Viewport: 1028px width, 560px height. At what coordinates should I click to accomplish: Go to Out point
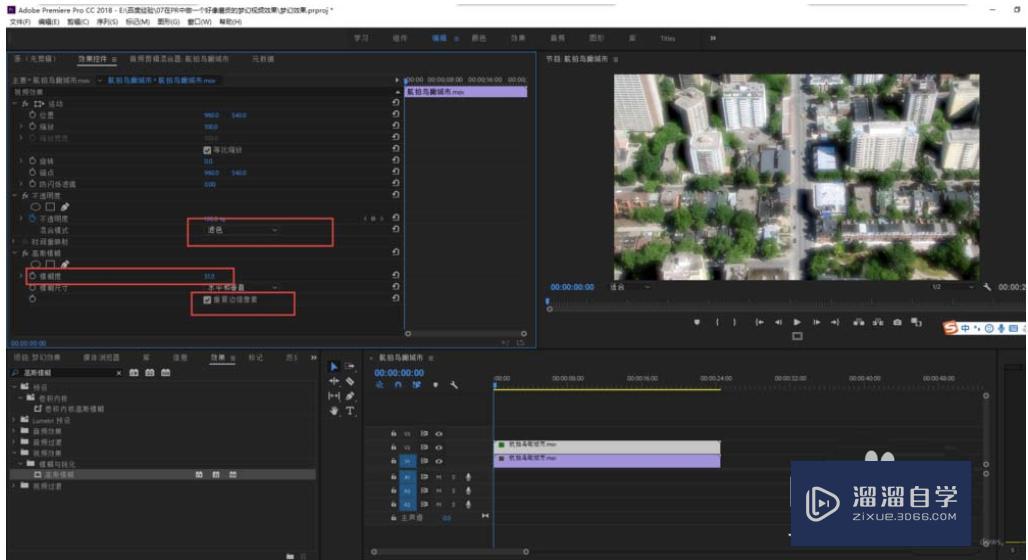(835, 322)
